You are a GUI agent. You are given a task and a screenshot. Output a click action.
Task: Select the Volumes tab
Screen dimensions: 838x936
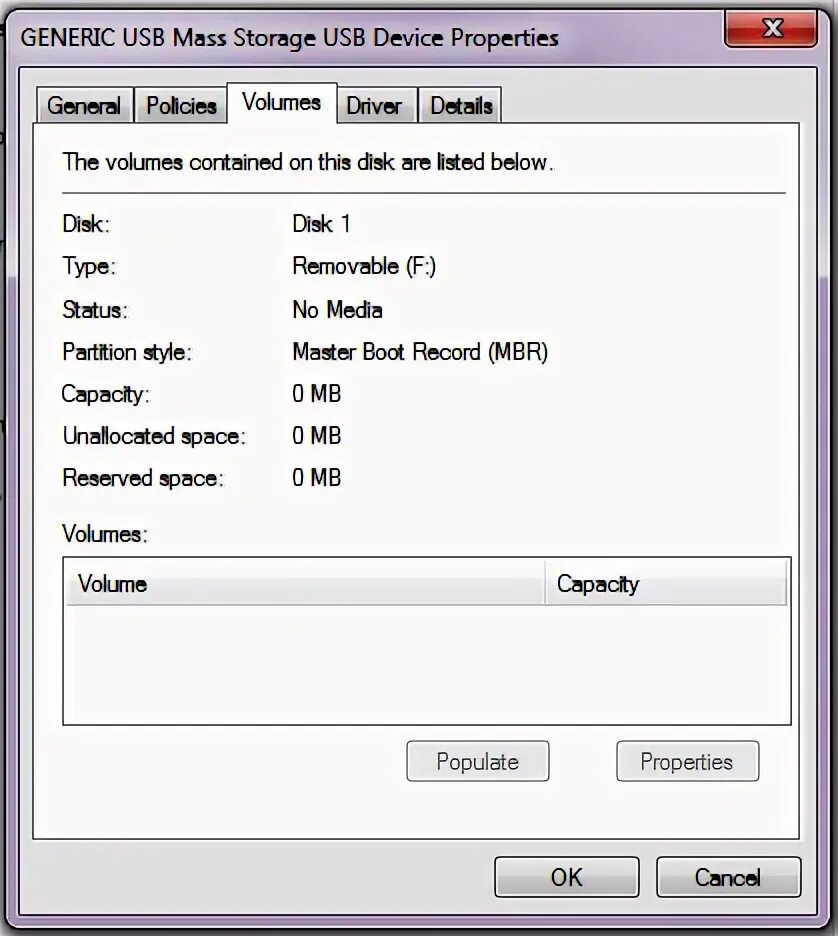281,101
